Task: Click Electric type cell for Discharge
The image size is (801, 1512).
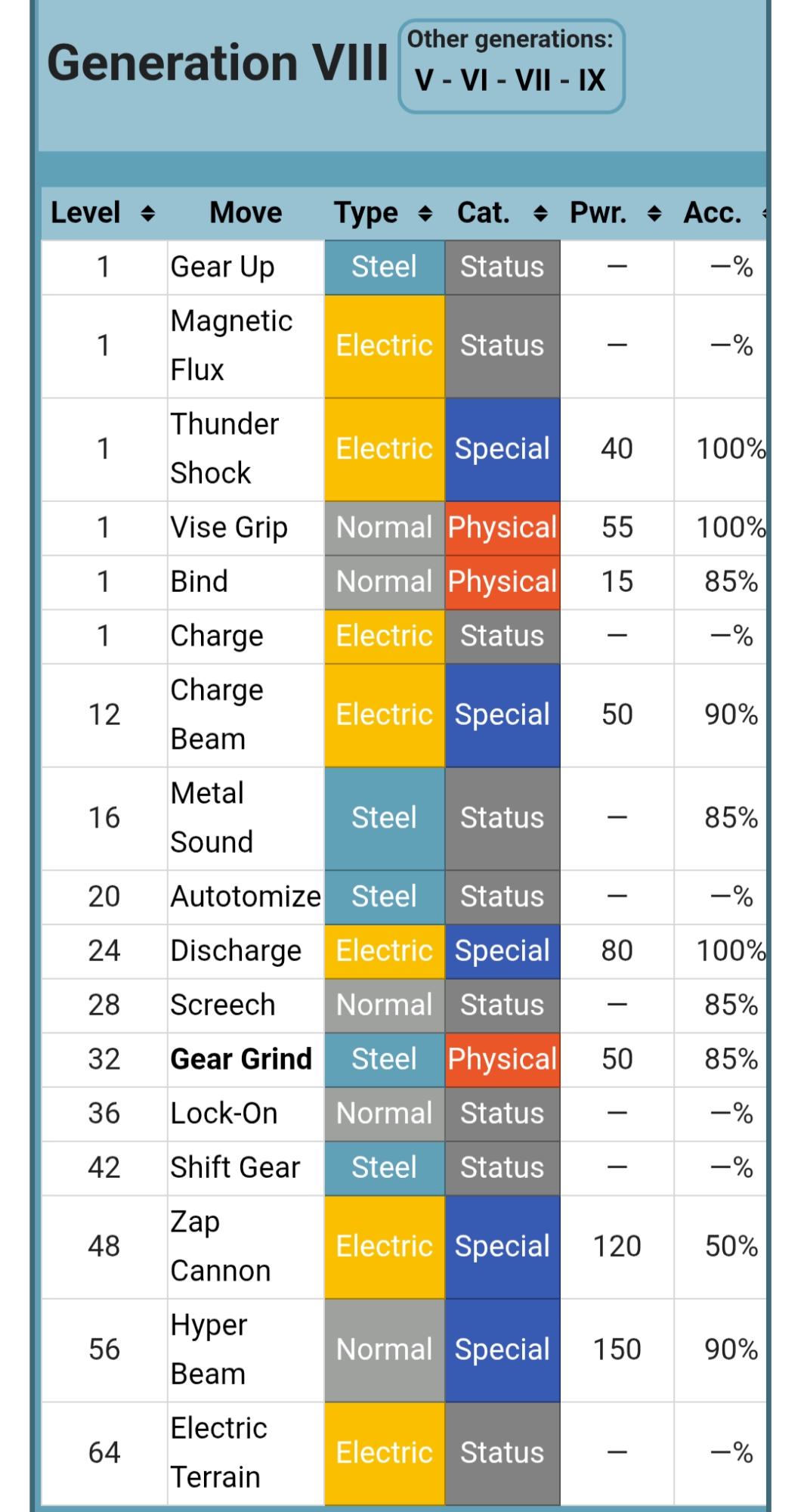Action: click(x=384, y=950)
